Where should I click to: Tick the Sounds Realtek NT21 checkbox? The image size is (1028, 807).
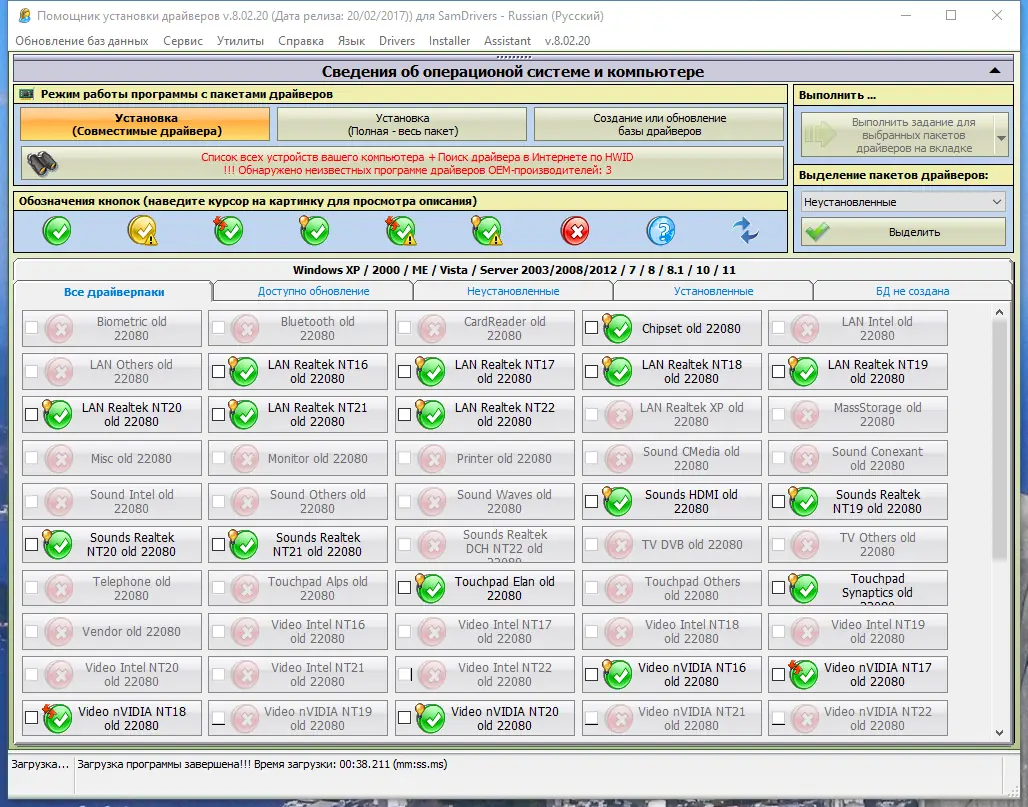tap(218, 544)
